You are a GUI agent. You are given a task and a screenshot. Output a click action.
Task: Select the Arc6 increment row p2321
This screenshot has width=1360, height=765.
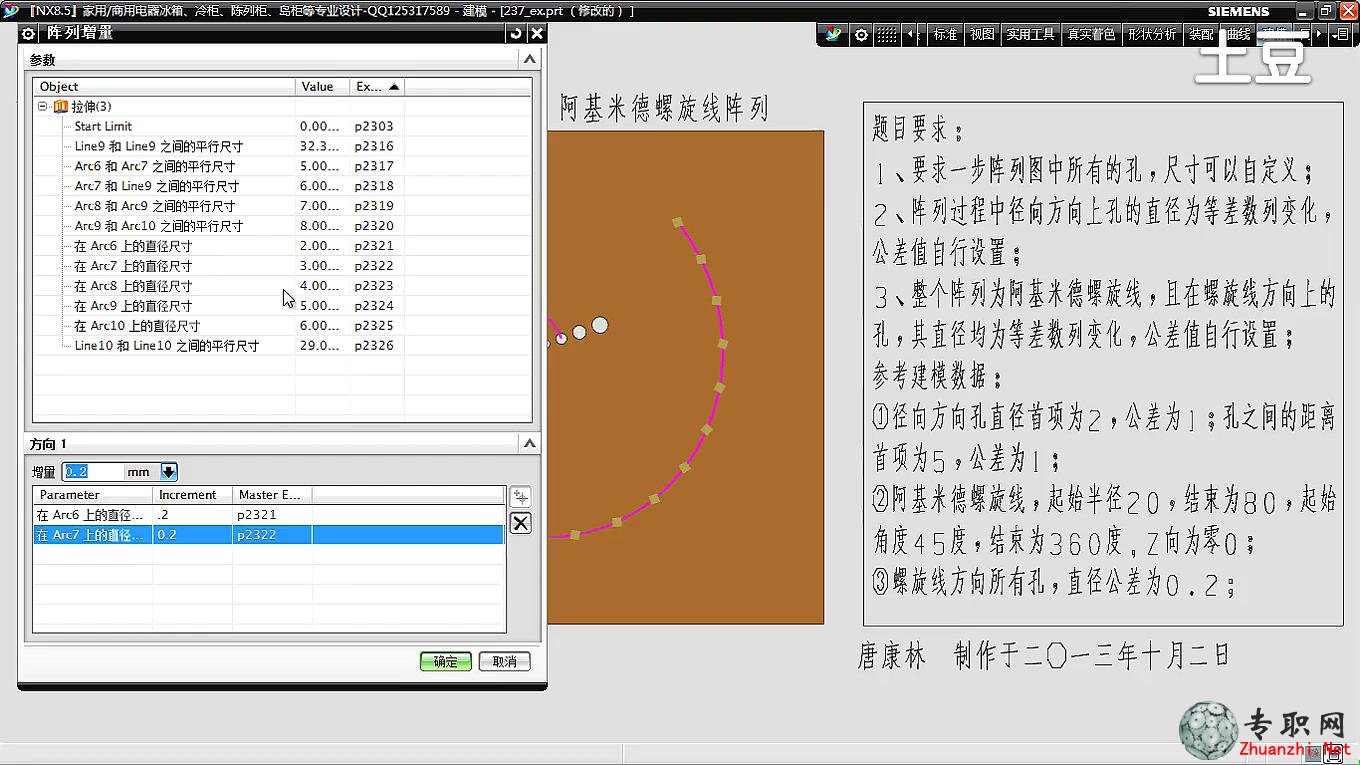click(x=268, y=515)
